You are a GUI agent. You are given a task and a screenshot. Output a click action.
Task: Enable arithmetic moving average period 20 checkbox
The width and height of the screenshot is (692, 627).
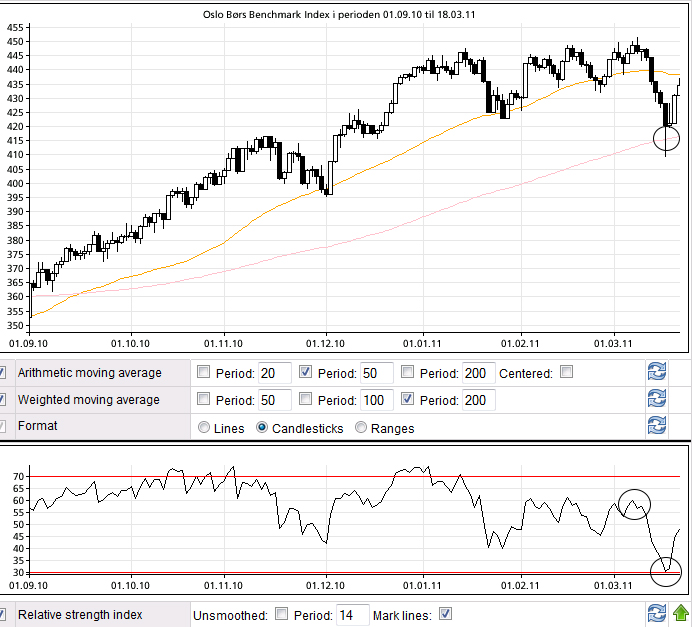tap(205, 373)
